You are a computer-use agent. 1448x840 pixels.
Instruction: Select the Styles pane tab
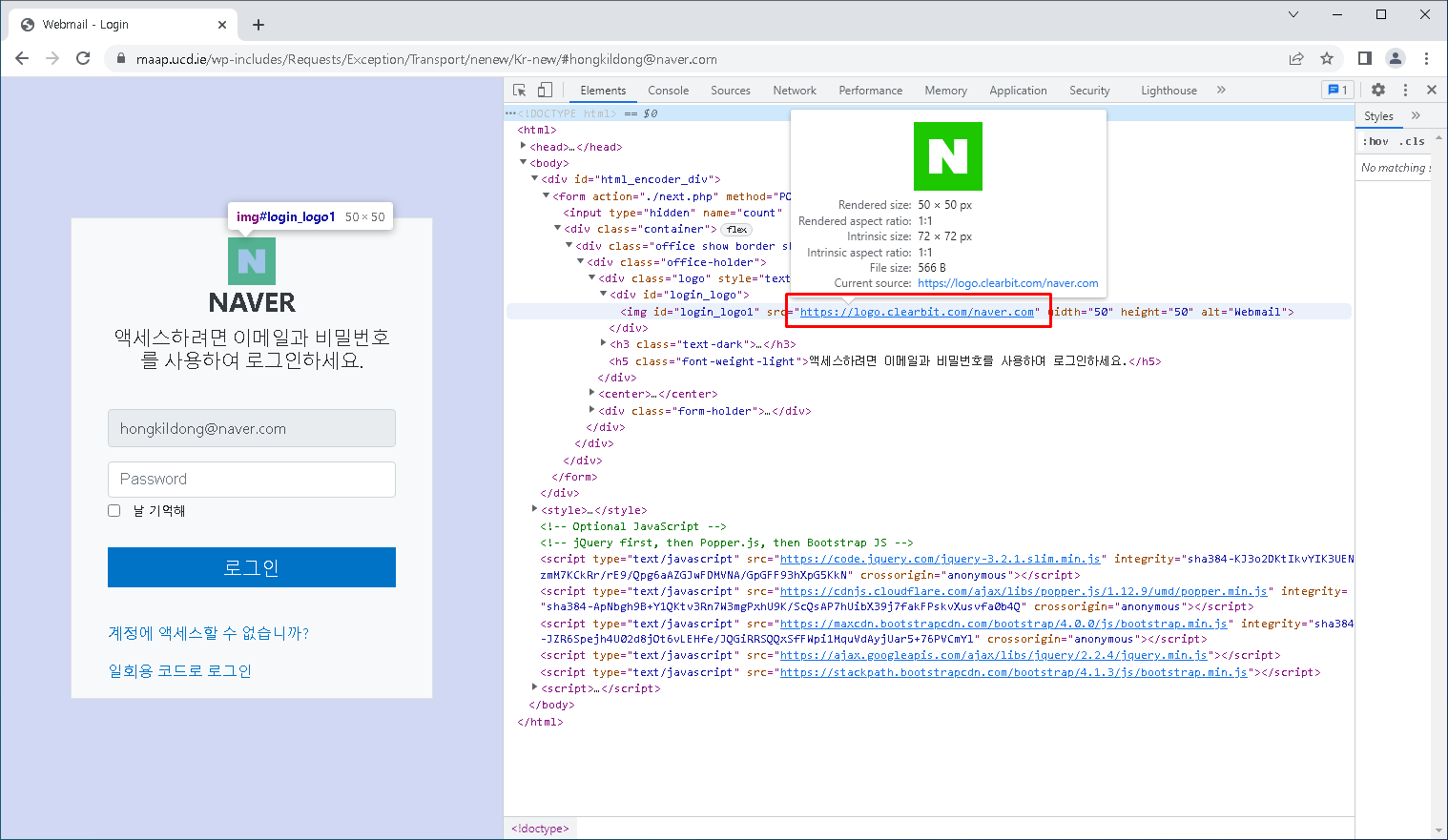(x=1378, y=116)
